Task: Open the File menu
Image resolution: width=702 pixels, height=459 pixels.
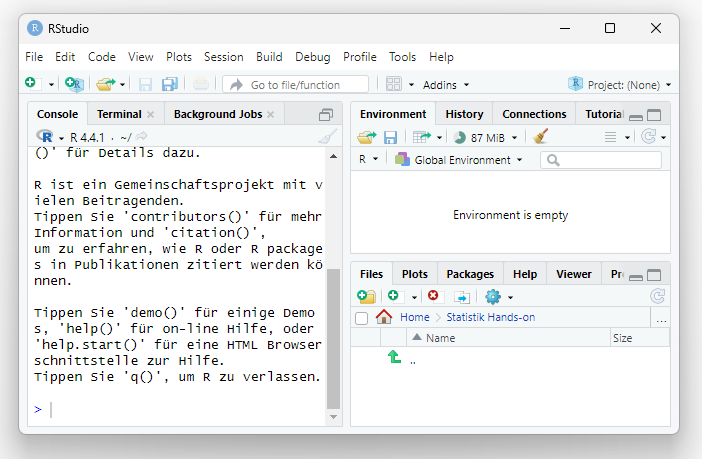Action: pos(34,57)
